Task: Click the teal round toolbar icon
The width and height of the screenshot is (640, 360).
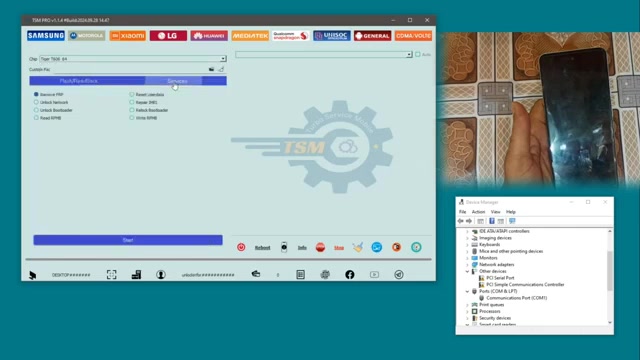Action: pos(416,247)
